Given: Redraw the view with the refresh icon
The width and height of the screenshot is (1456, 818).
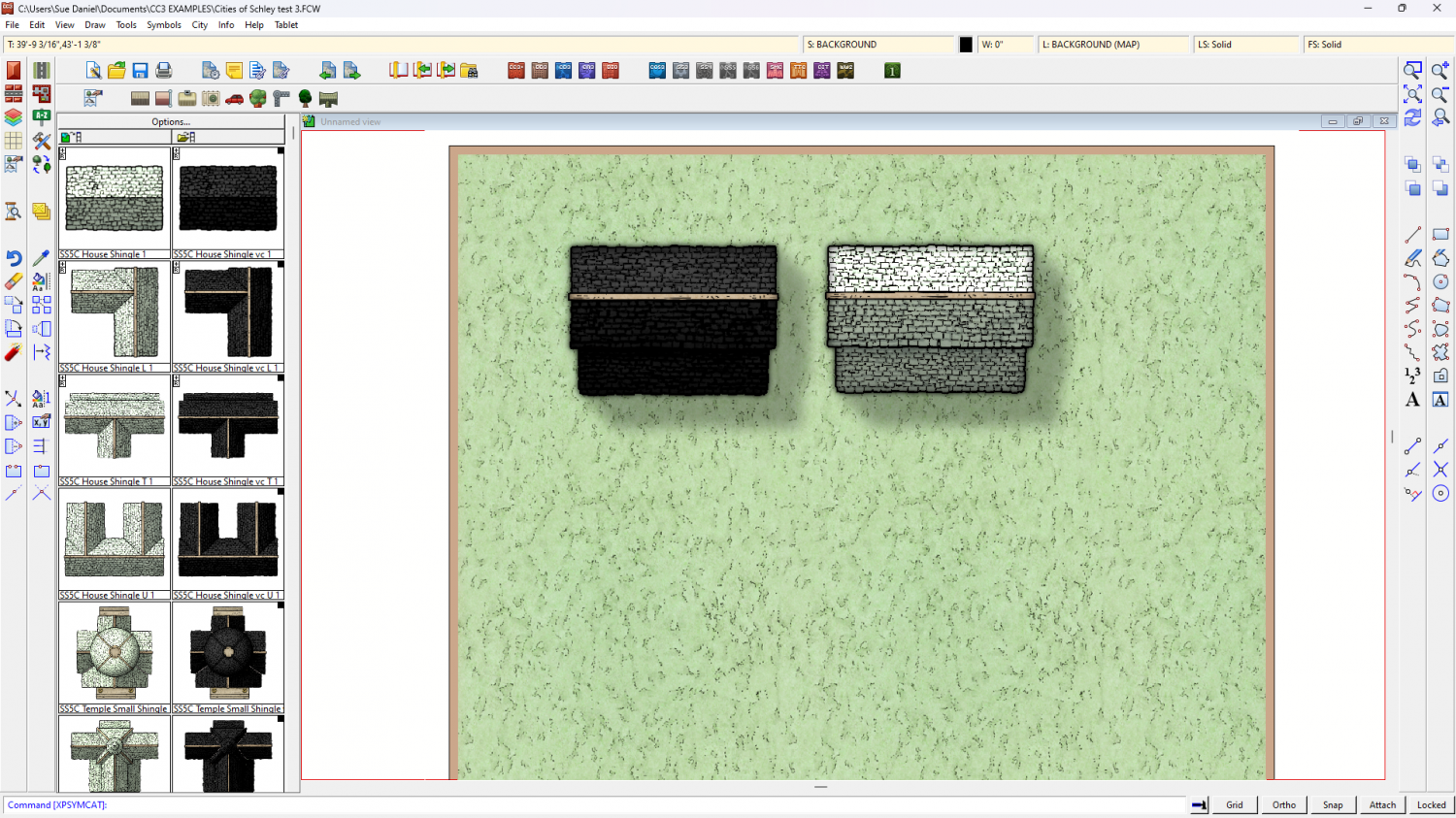Looking at the screenshot, I should point(1413,117).
